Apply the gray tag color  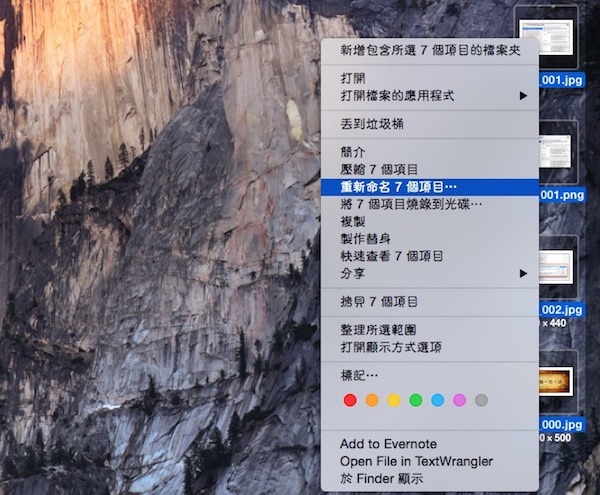pos(481,400)
